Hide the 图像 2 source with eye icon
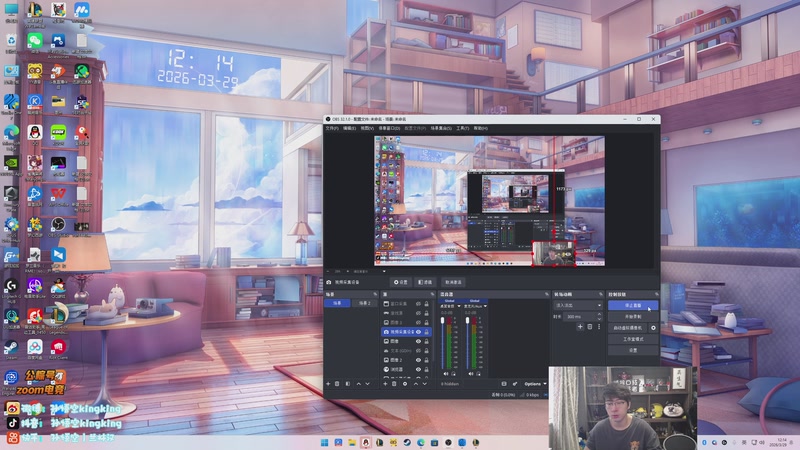This screenshot has height=450, width=800. tap(418, 360)
